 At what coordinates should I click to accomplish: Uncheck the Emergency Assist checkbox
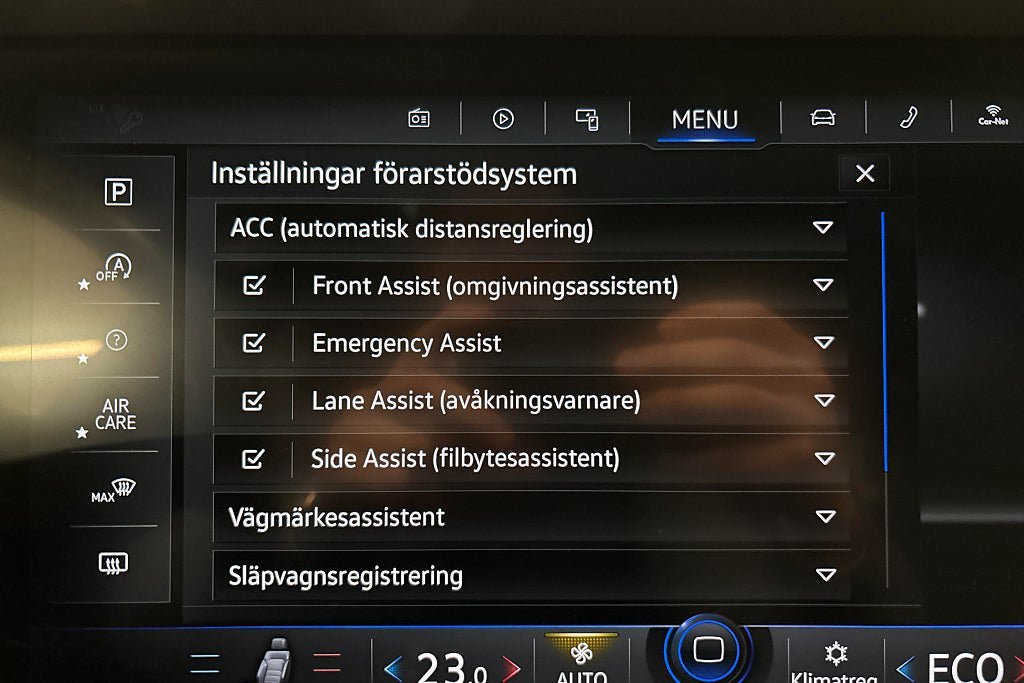click(253, 342)
